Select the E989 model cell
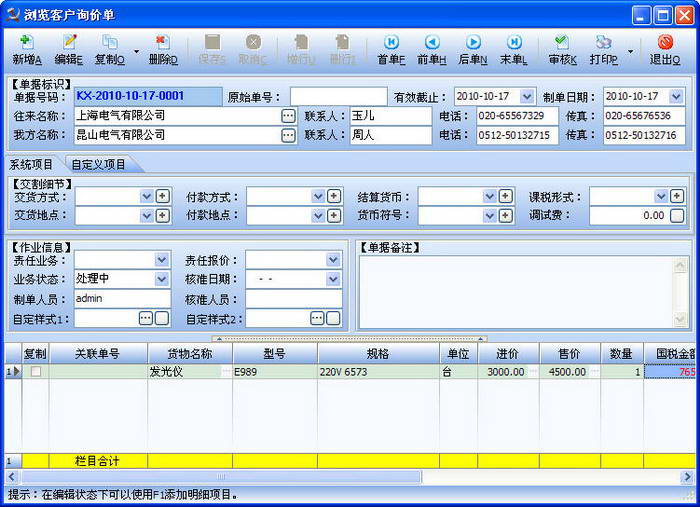Viewport: 700px width, 507px height. coord(275,372)
